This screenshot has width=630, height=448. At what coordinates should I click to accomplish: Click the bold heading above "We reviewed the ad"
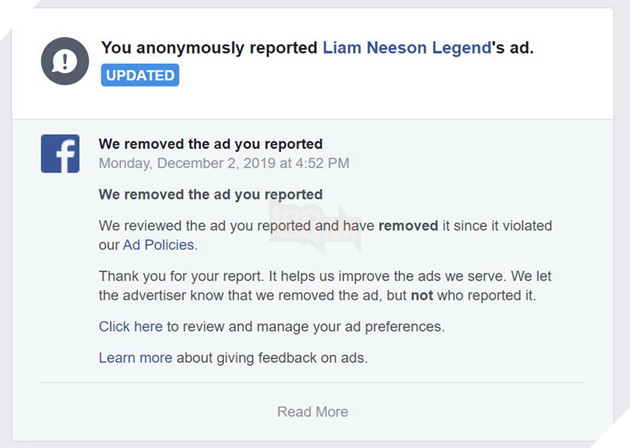pos(210,194)
